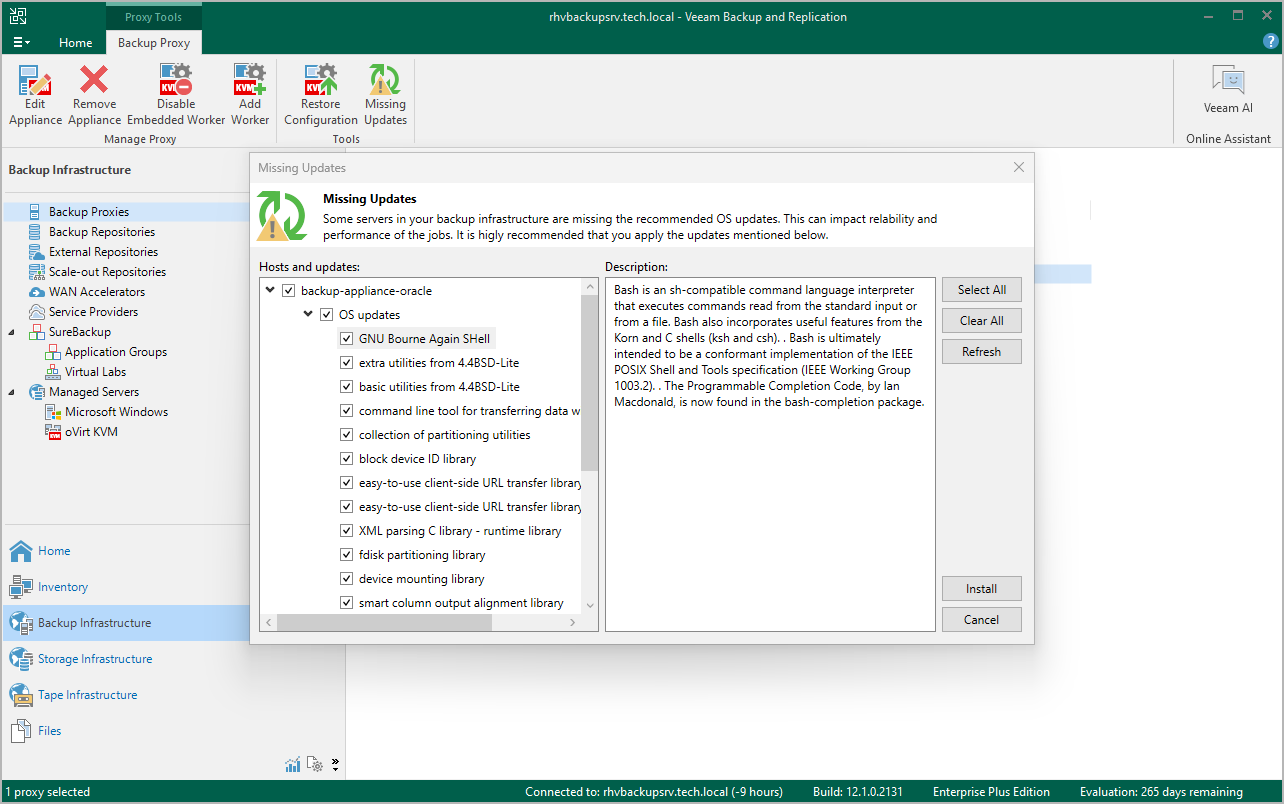
Task: Collapse the backup-appliance-oracle host node
Action: click(x=271, y=291)
